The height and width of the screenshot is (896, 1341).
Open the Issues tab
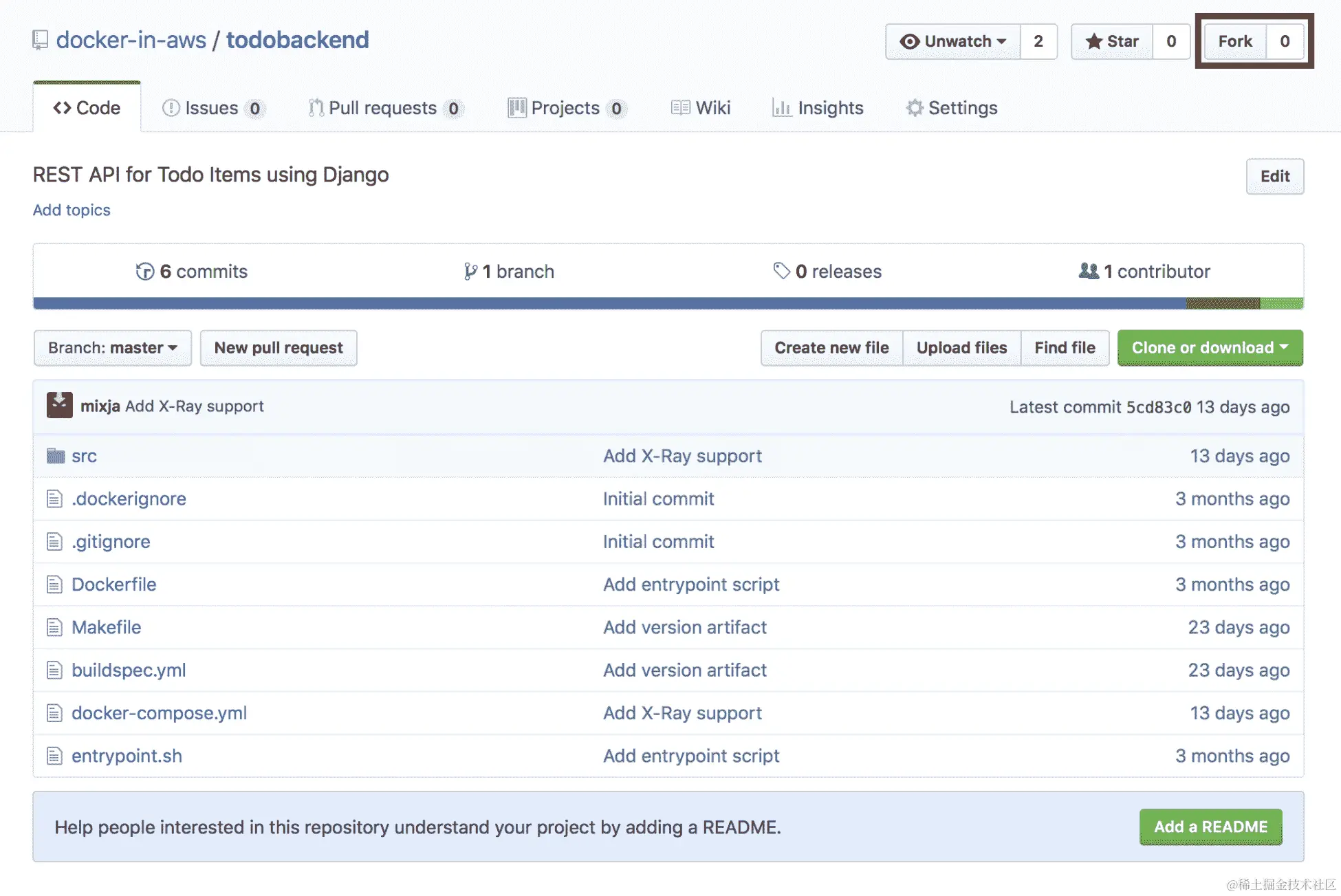pos(214,108)
